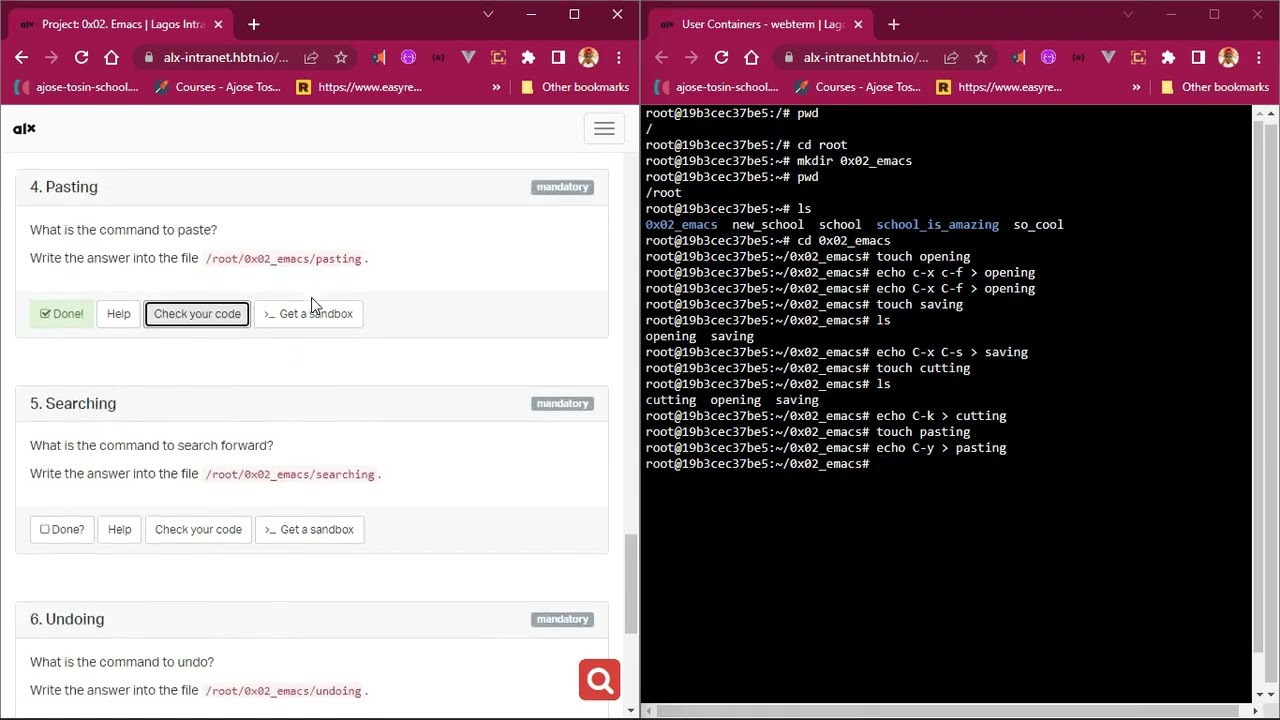Go back in left Emacs project window
1280x720 pixels.
pyautogui.click(x=22, y=58)
